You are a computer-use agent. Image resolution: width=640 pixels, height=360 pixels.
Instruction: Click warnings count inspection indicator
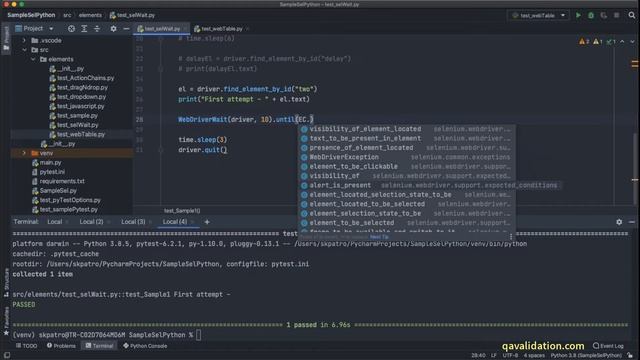(584, 42)
